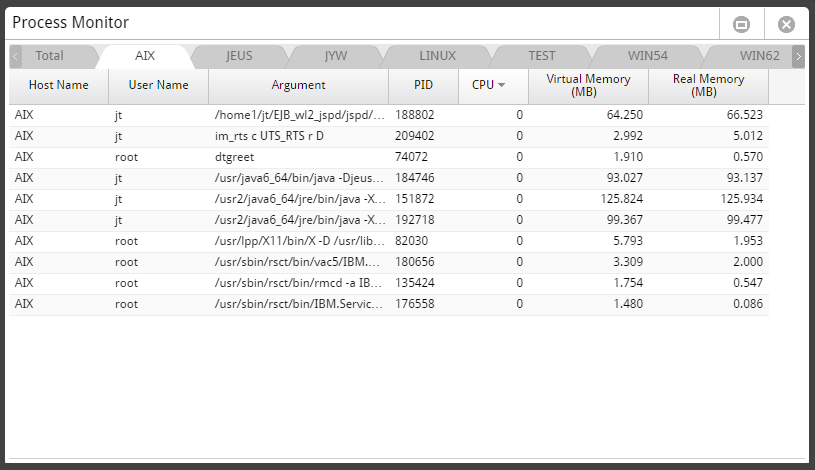This screenshot has height=470, width=815.
Task: Click real memory value 99.477
Action: (745, 220)
